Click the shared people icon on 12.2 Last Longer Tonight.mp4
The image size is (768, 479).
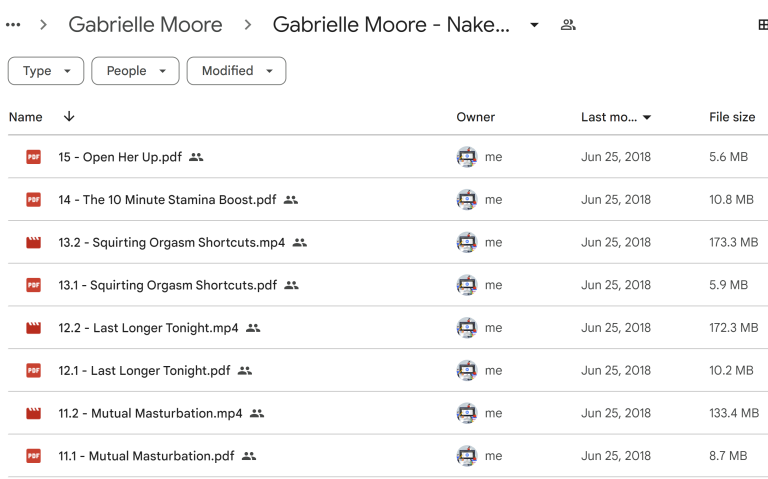253,328
